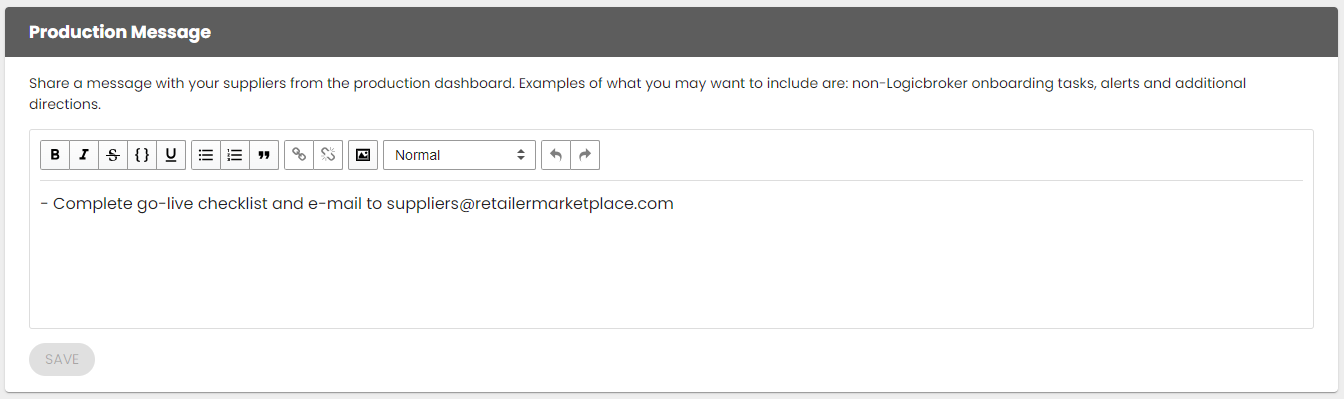Add a hyperlink with the link icon
Image resolution: width=1344 pixels, height=399 pixels.
(x=299, y=155)
